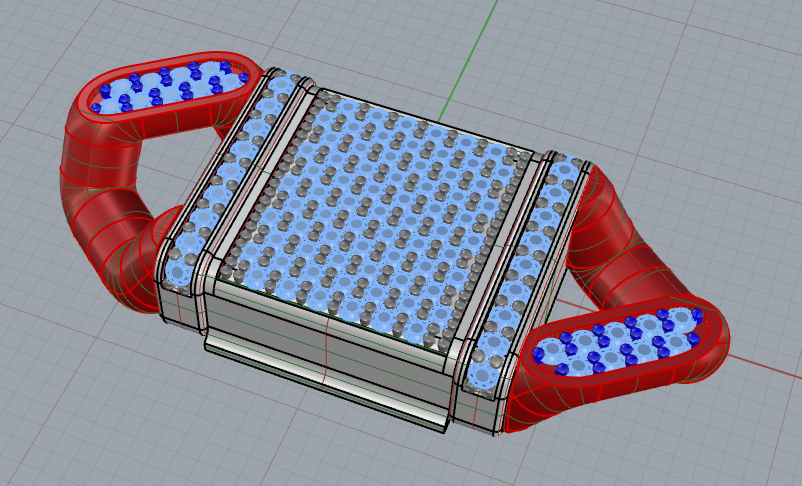
Task: Click the lower-right oval opening with blue spheres
Action: (620, 340)
